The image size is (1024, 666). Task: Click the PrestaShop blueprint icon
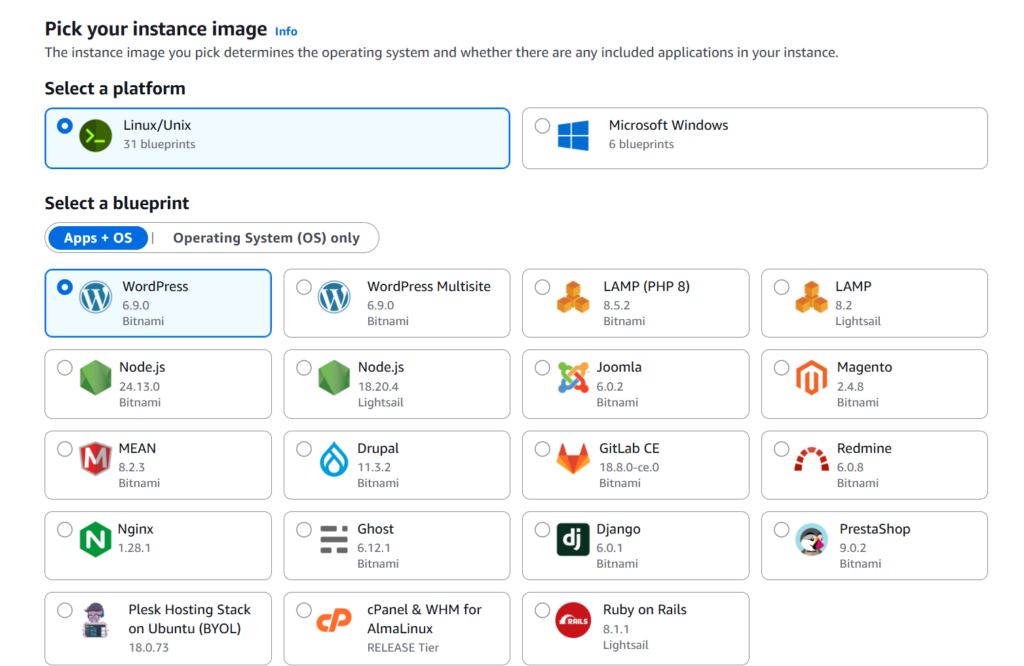[x=809, y=539]
